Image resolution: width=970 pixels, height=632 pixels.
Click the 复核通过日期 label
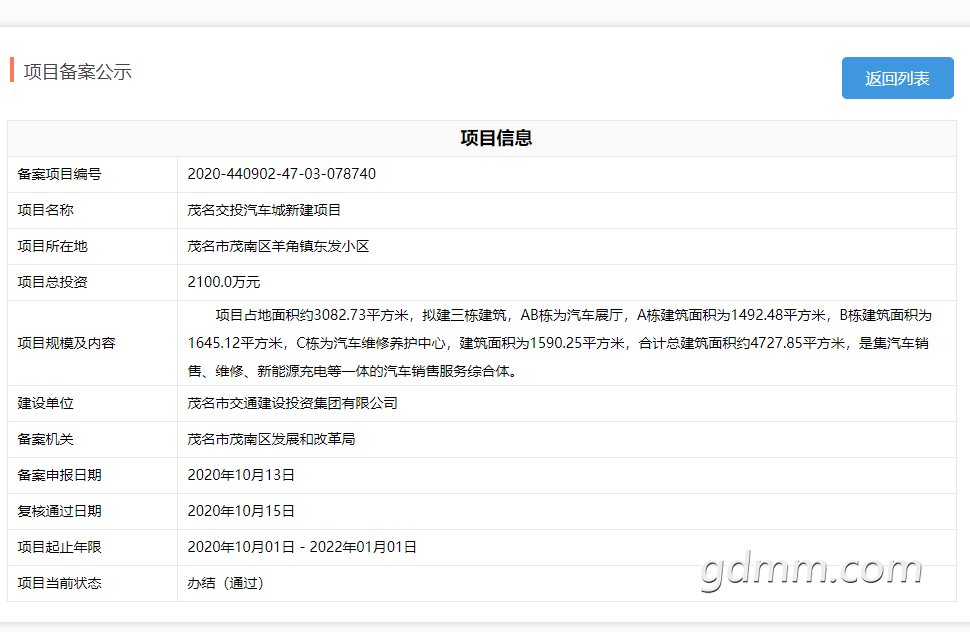pyautogui.click(x=59, y=511)
